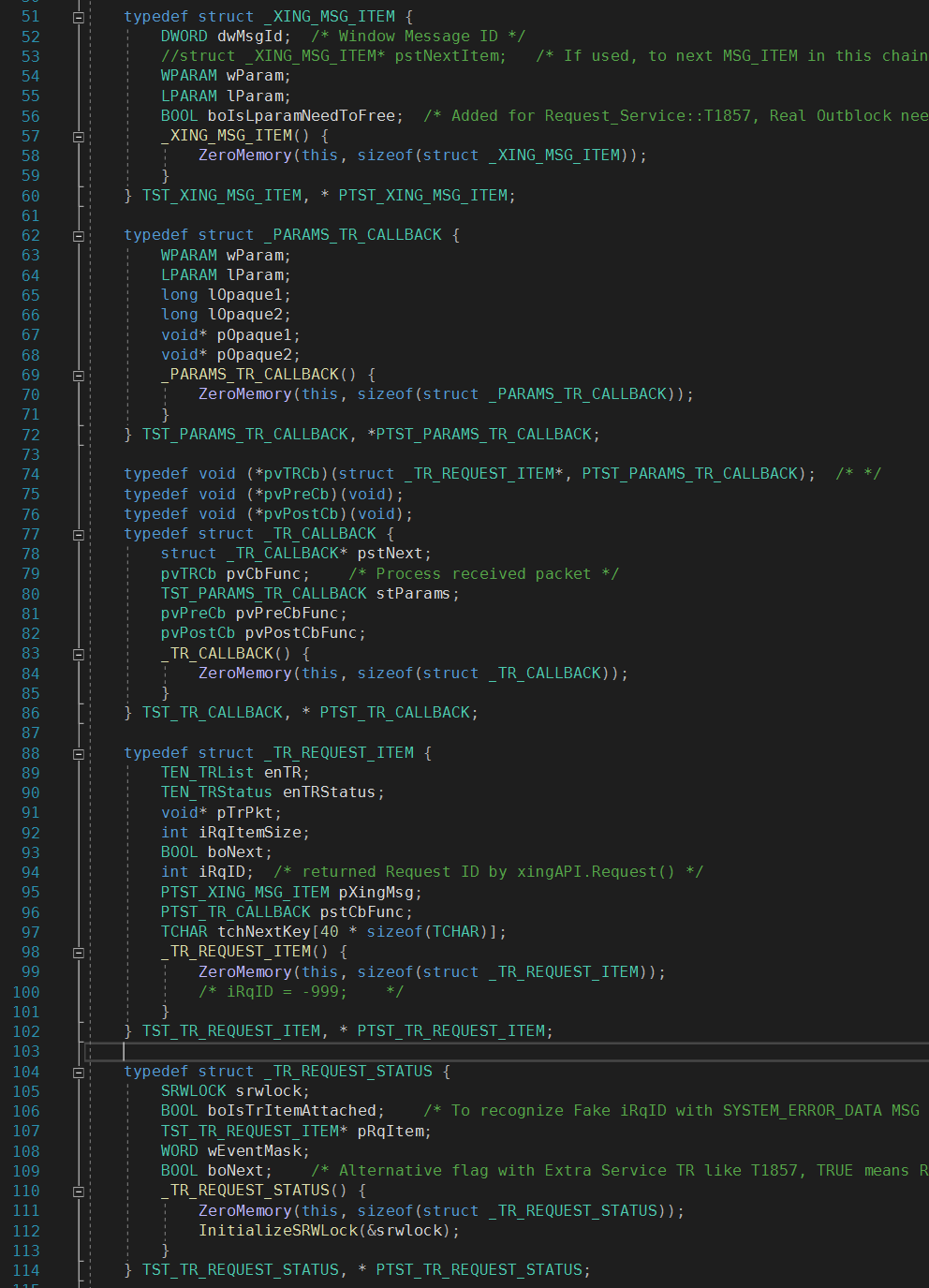Click the pvCbFunc member on line 79

click(263, 574)
